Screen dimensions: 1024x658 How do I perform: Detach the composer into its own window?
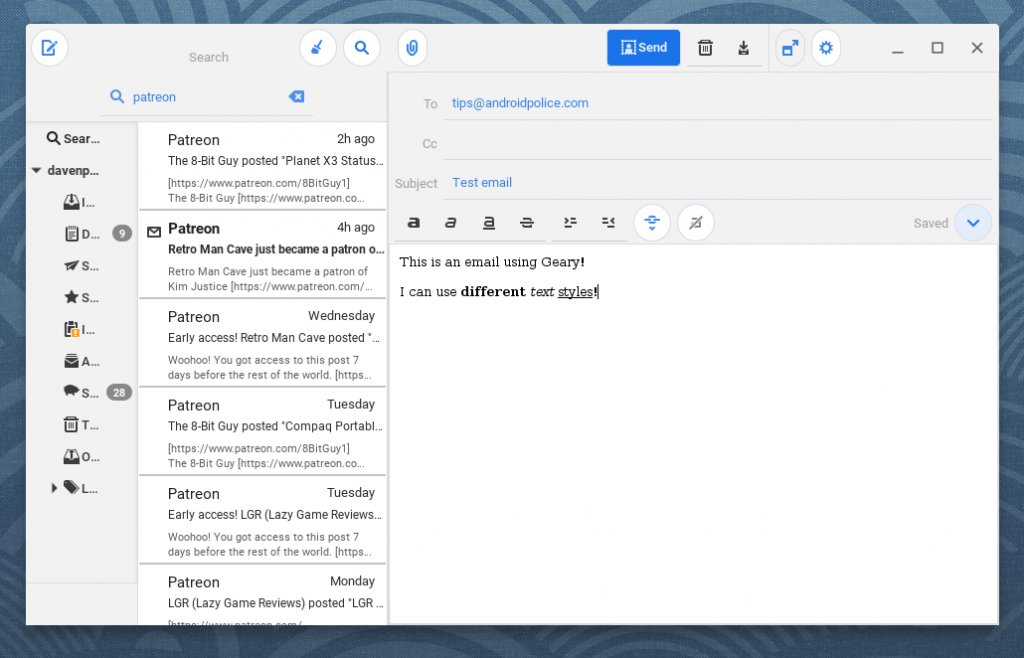point(789,47)
